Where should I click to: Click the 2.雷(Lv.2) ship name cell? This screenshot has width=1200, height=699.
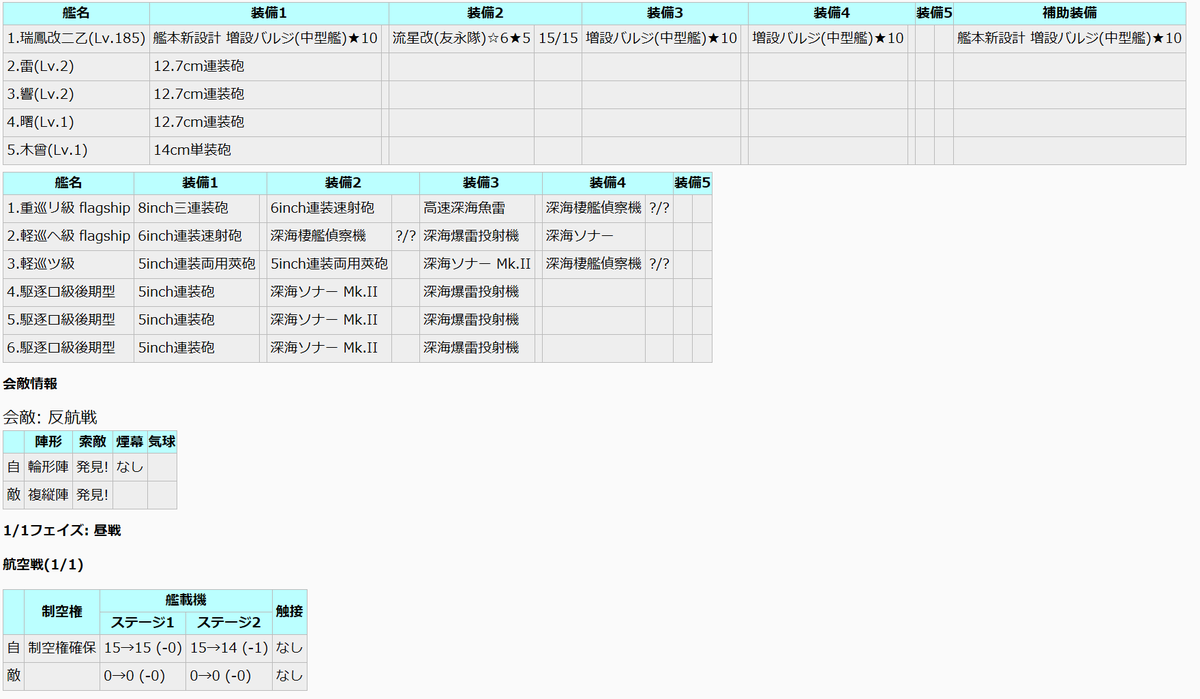click(x=76, y=67)
